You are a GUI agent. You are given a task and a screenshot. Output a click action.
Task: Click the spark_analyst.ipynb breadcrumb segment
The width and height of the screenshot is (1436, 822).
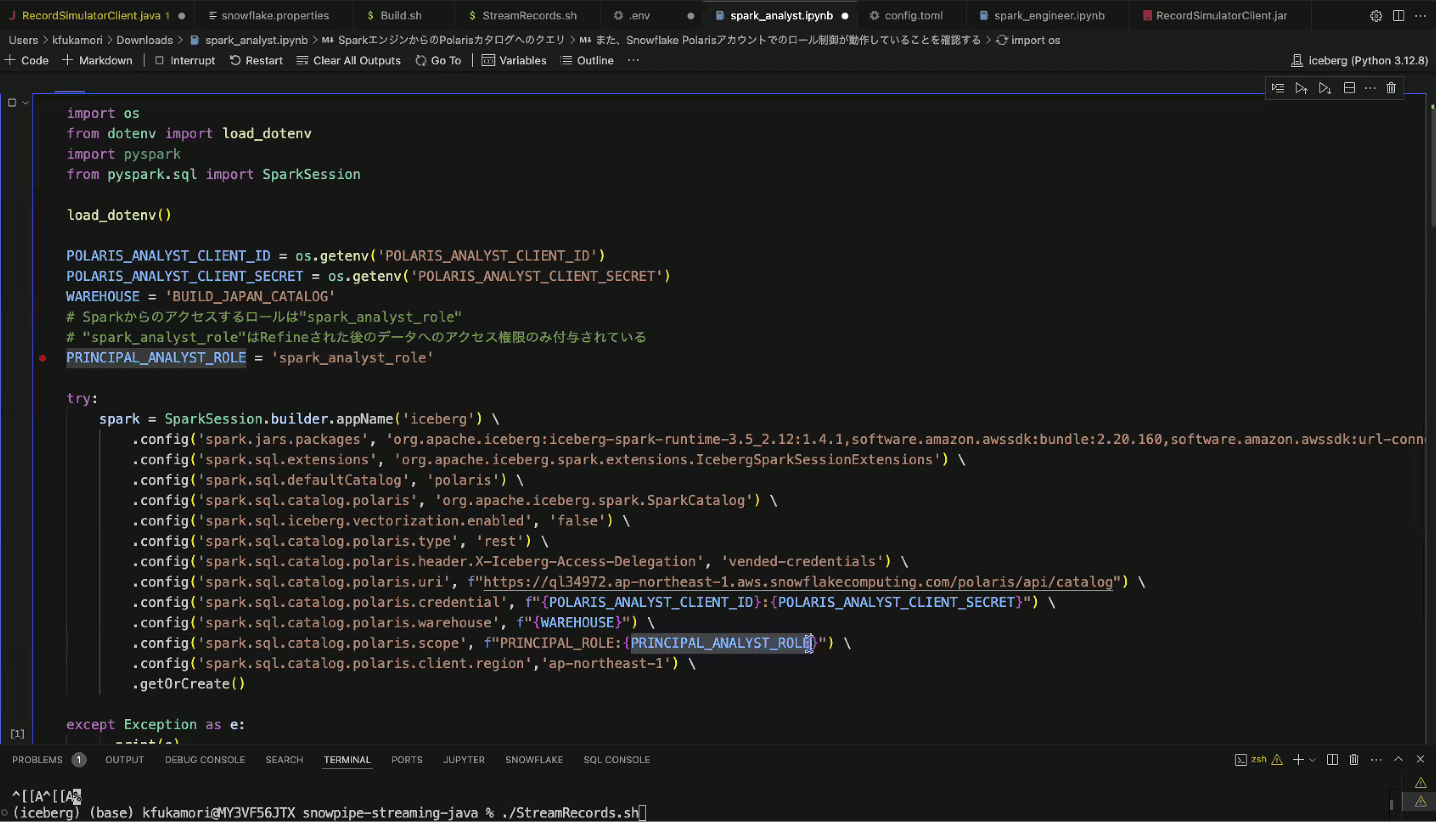pyautogui.click(x=248, y=40)
